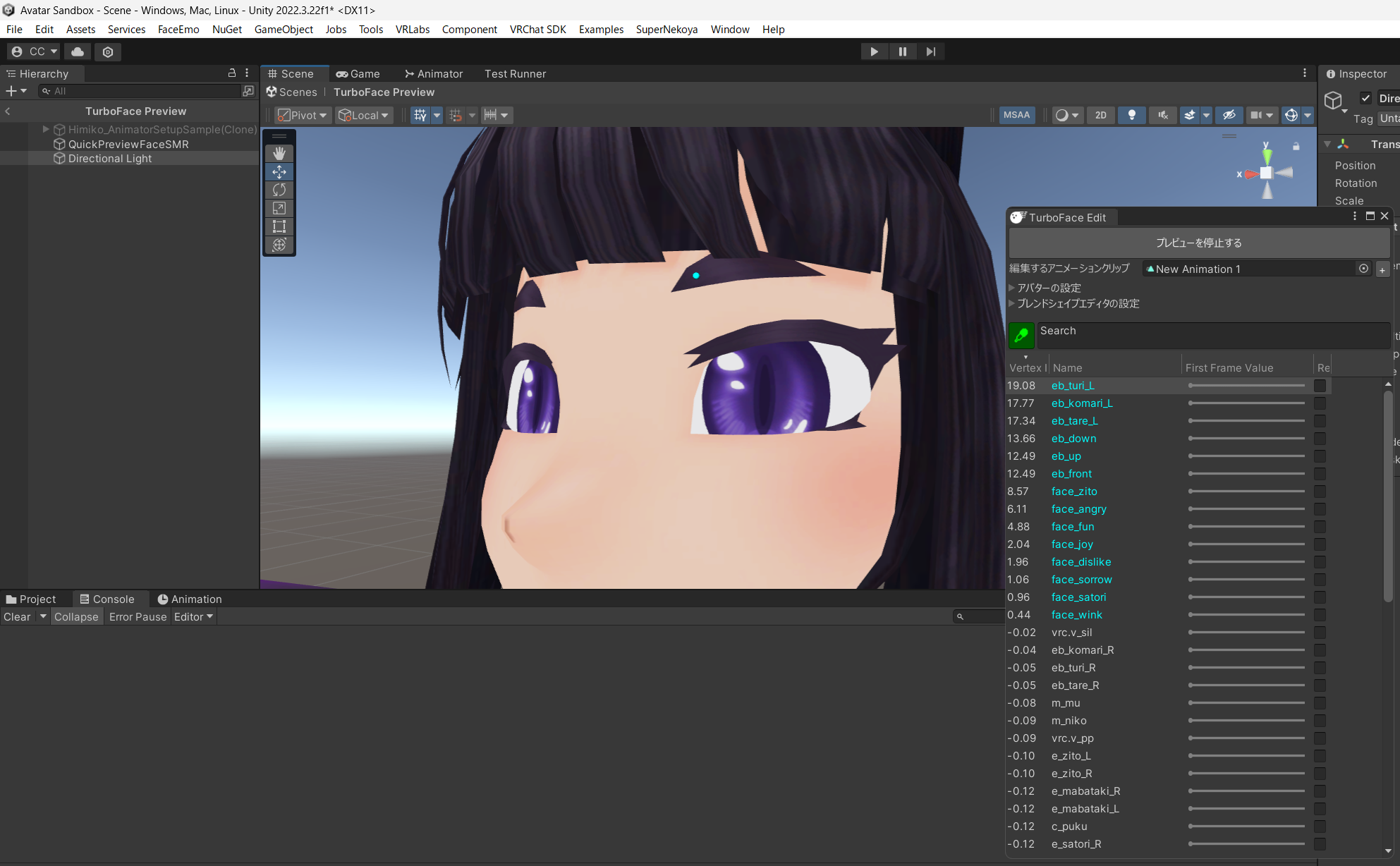This screenshot has height=866, width=1400.
Task: Click the scene effects icon
Action: [1190, 115]
